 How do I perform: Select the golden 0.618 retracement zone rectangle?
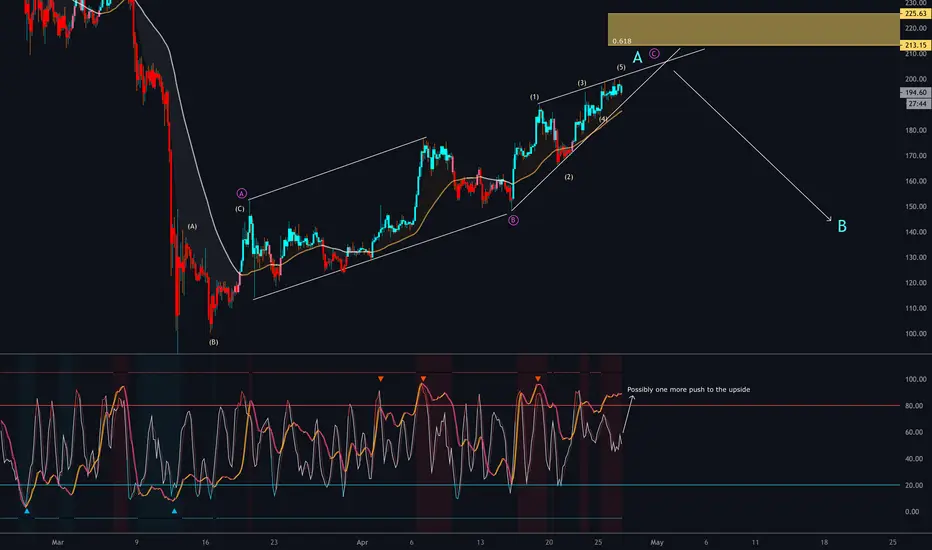(x=753, y=29)
